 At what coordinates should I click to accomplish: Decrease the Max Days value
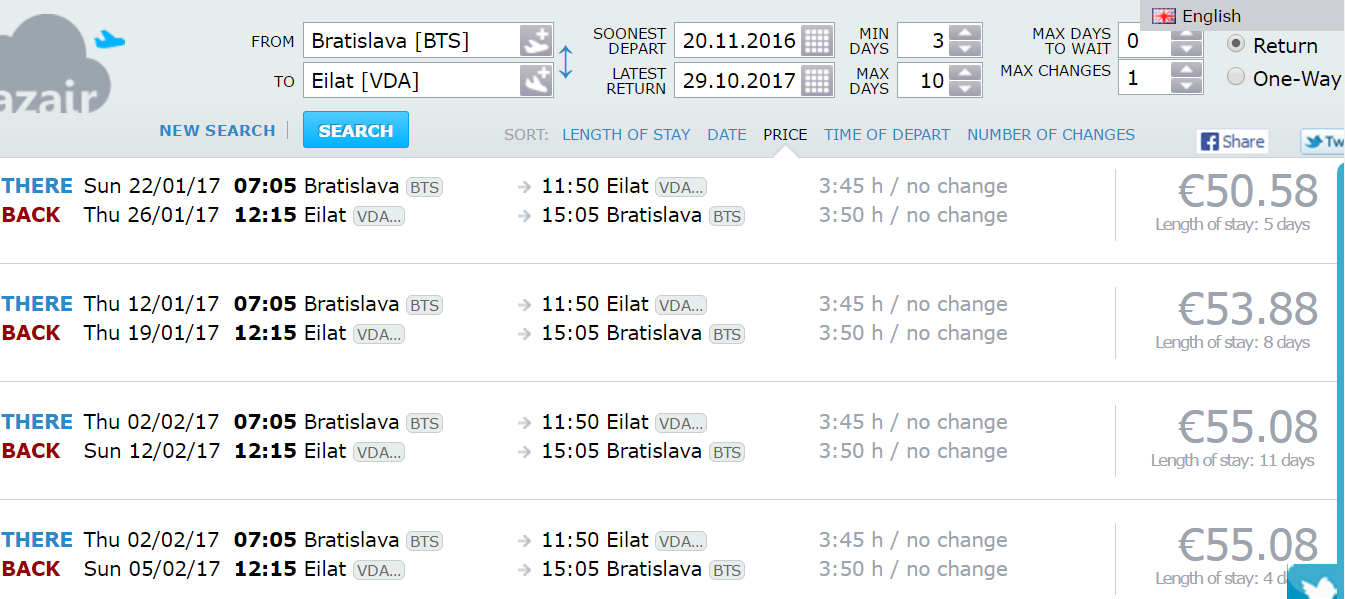click(x=965, y=89)
